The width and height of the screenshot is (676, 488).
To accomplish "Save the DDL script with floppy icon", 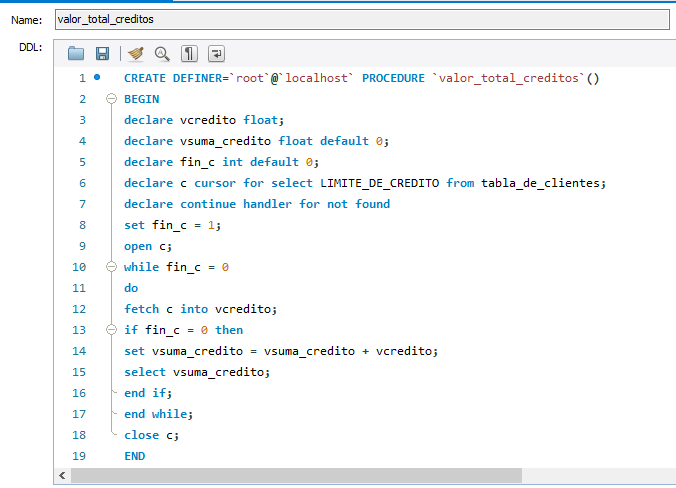I will click(x=102, y=53).
